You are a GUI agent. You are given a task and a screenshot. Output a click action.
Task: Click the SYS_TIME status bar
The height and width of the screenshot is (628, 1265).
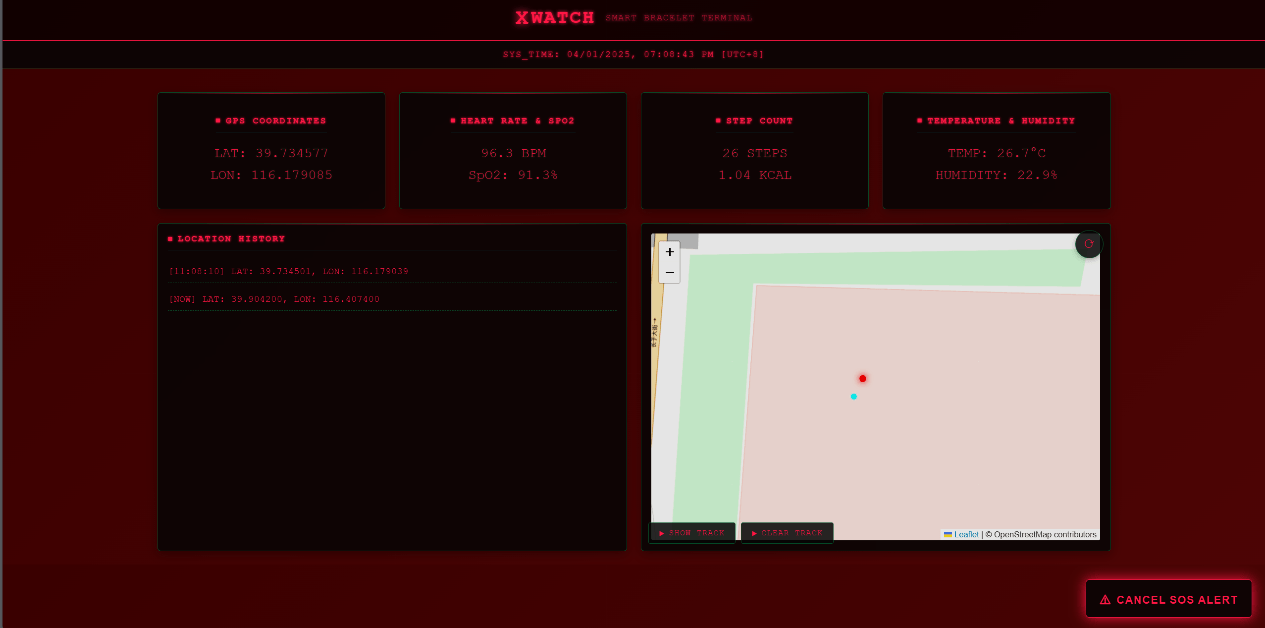pyautogui.click(x=633, y=54)
